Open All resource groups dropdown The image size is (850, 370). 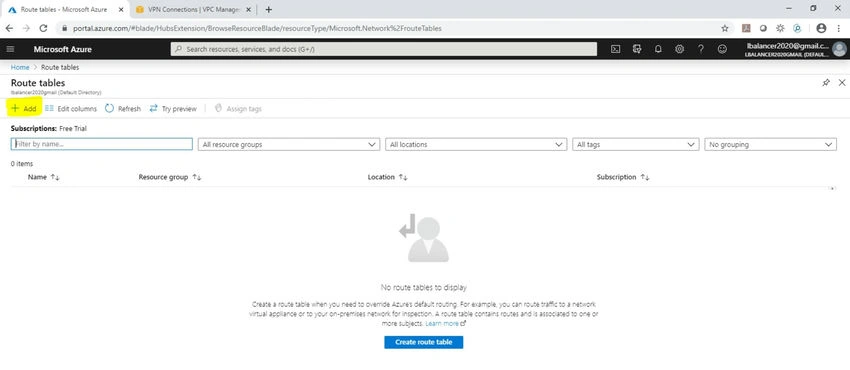(288, 145)
